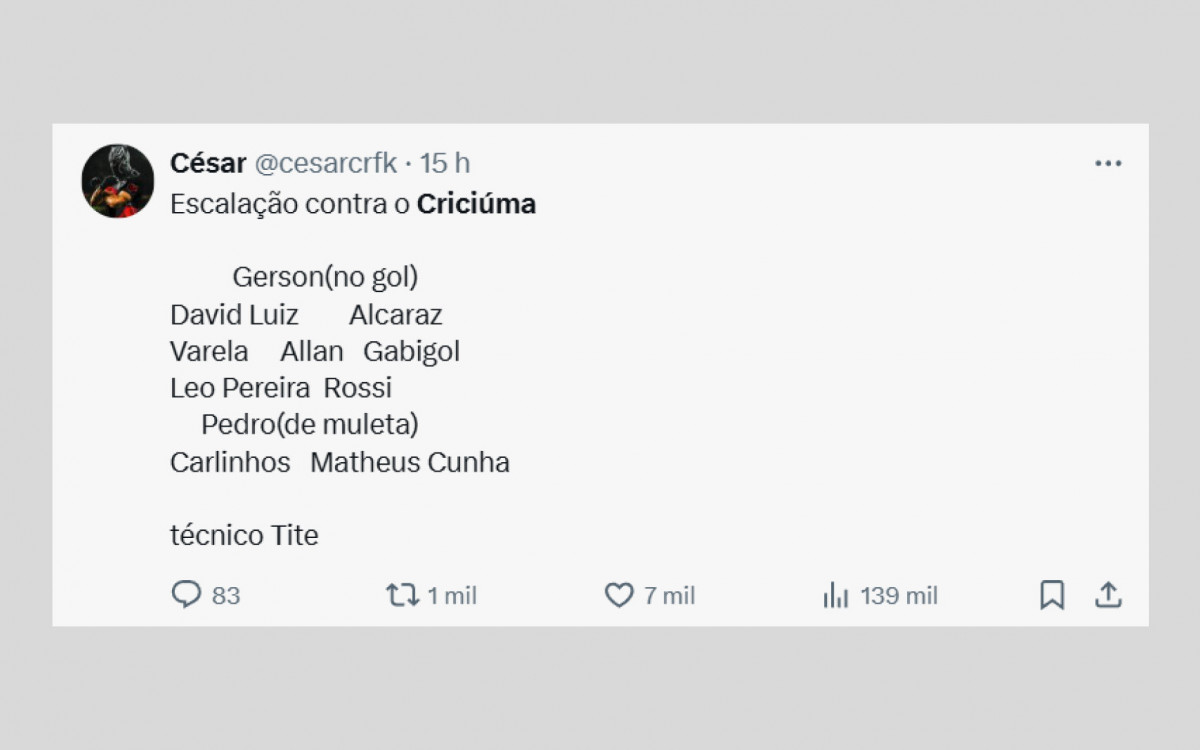View analytics via the bar chart icon
The width and height of the screenshot is (1200, 750).
[x=834, y=595]
